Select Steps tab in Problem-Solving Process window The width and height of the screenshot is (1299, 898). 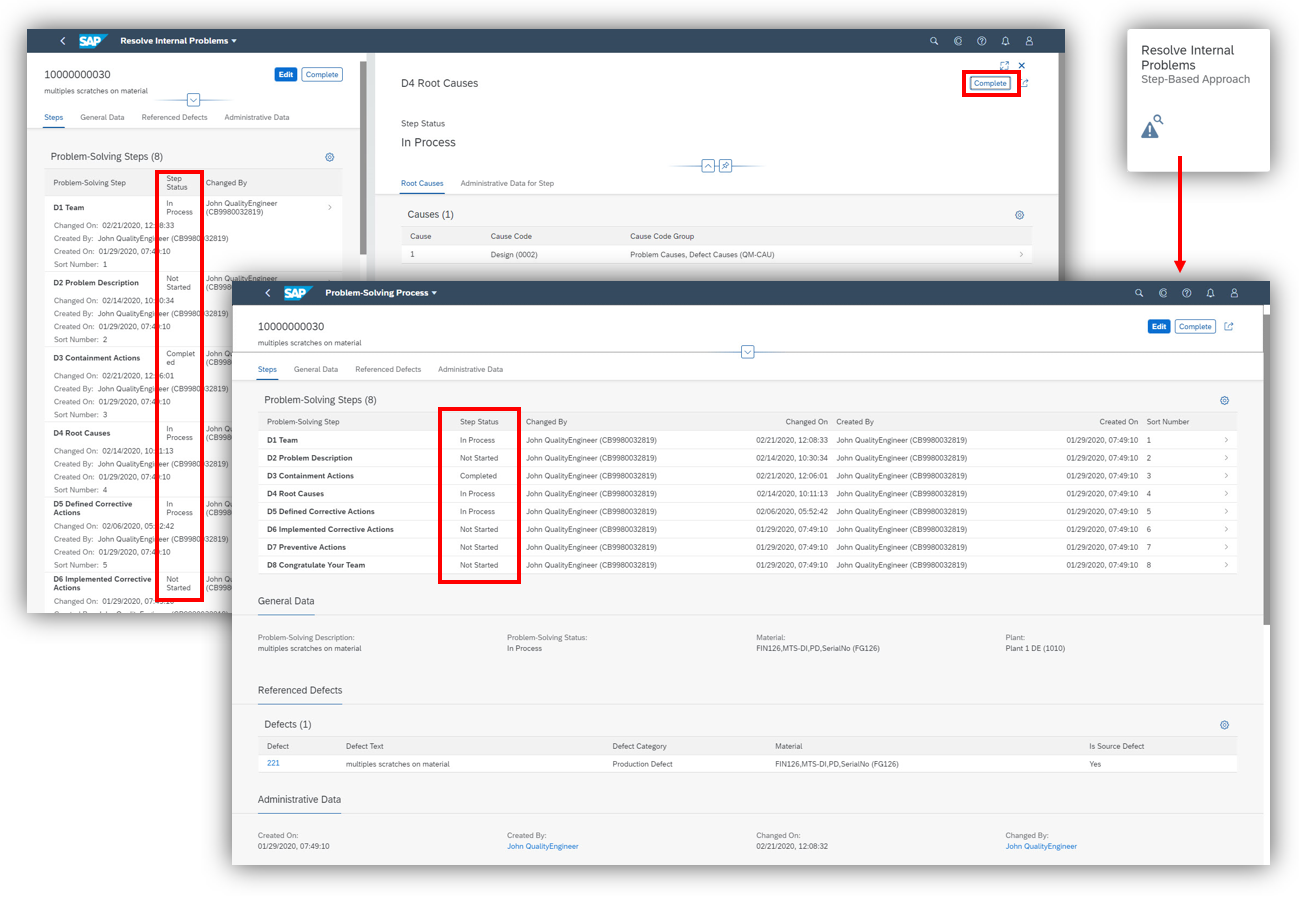tap(267, 370)
